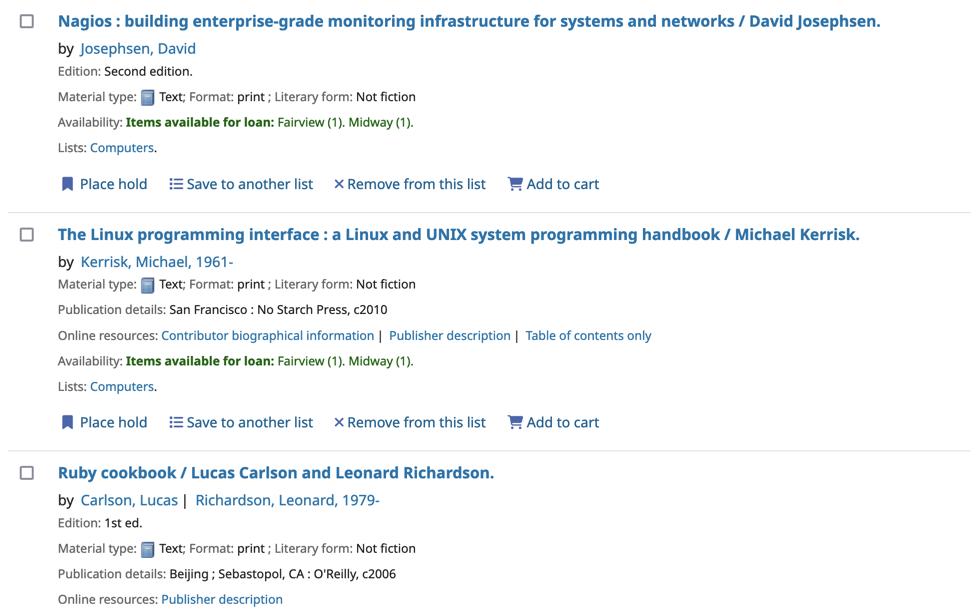Click the Text material type book icon for Ruby cookbook
The height and width of the screenshot is (615, 971).
(x=148, y=549)
